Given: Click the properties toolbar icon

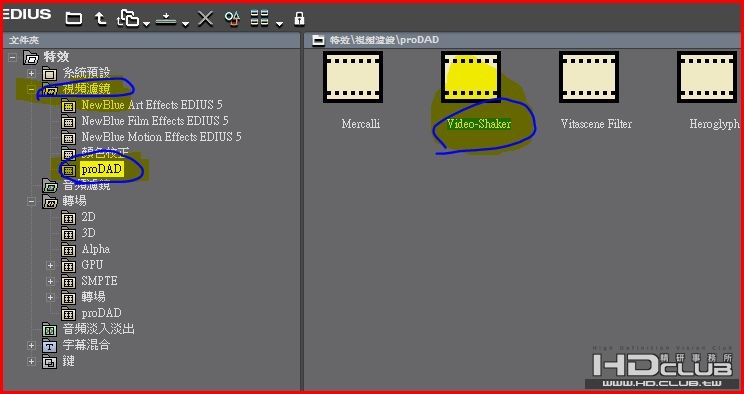Looking at the screenshot, I should pos(232,19).
